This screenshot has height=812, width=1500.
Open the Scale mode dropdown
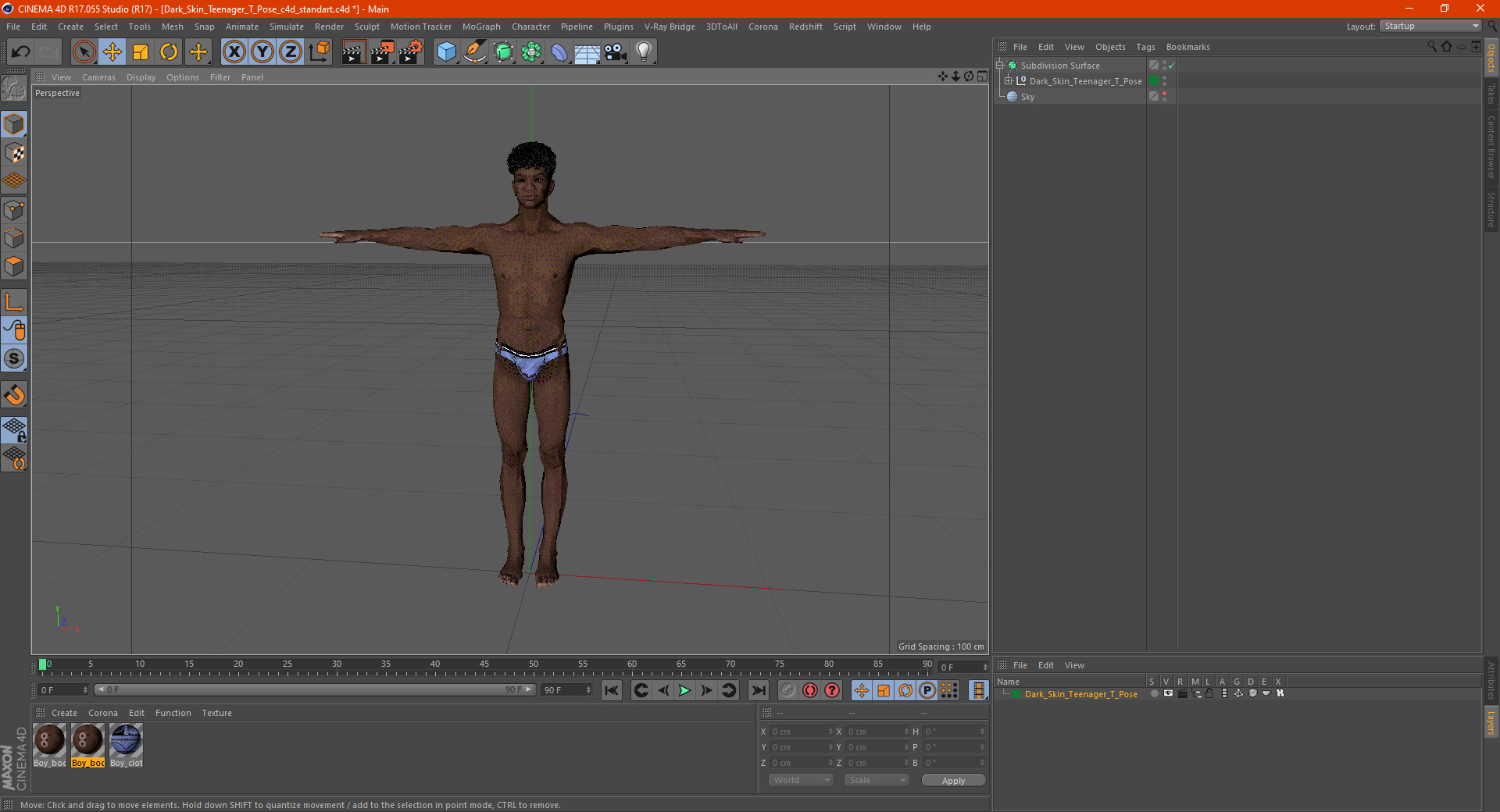pos(877,780)
